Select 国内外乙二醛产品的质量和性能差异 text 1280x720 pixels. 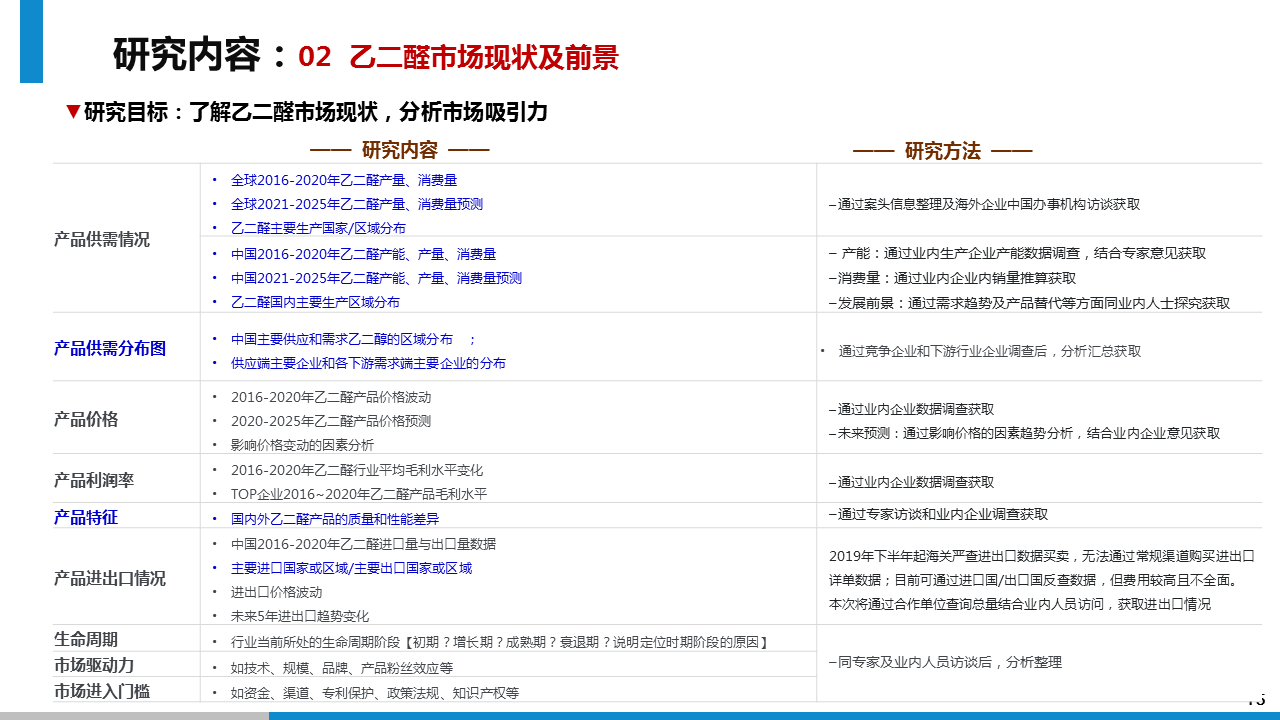click(x=334, y=519)
